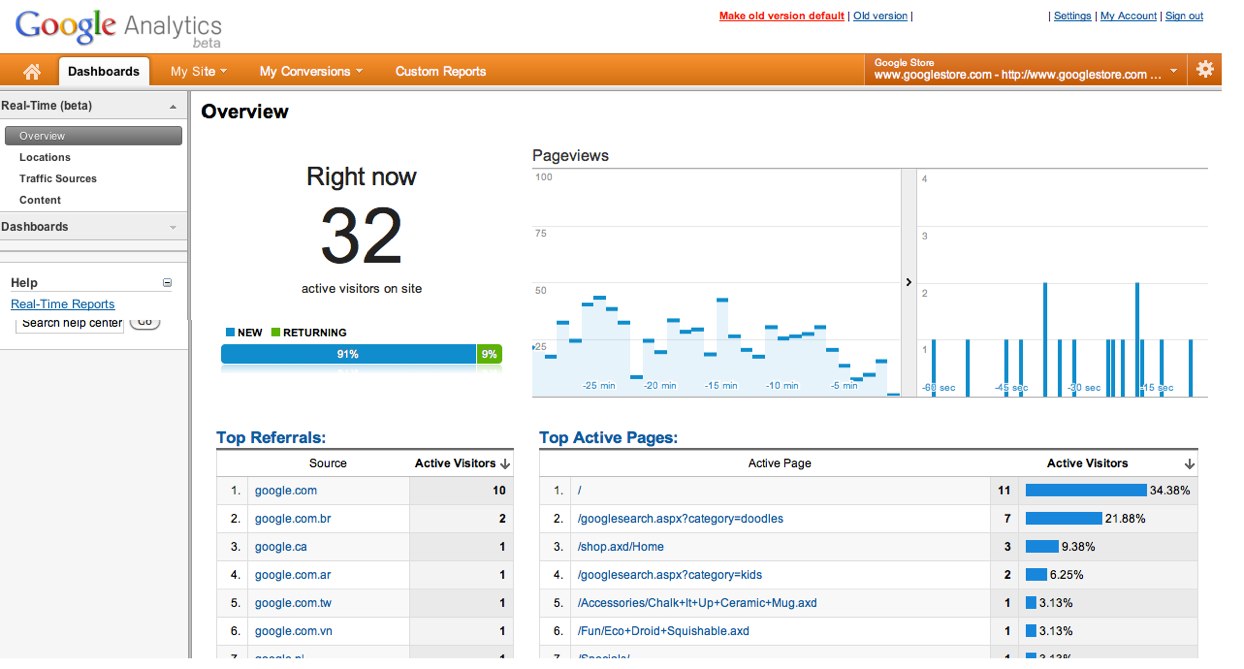The height and width of the screenshot is (669, 1244).
Task: Open the / active page link
Action: [x=580, y=490]
